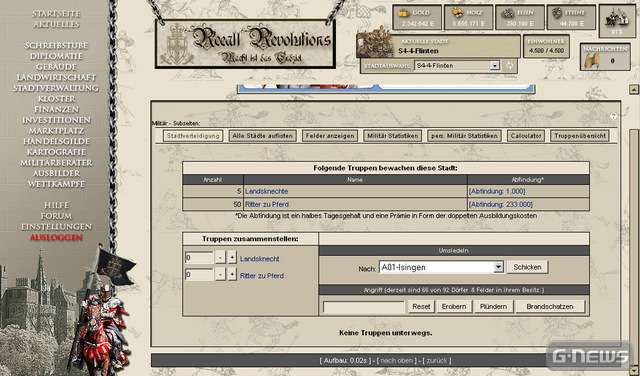
Task: Increase Ritter zu Pferd with plus
Action: click(x=232, y=274)
